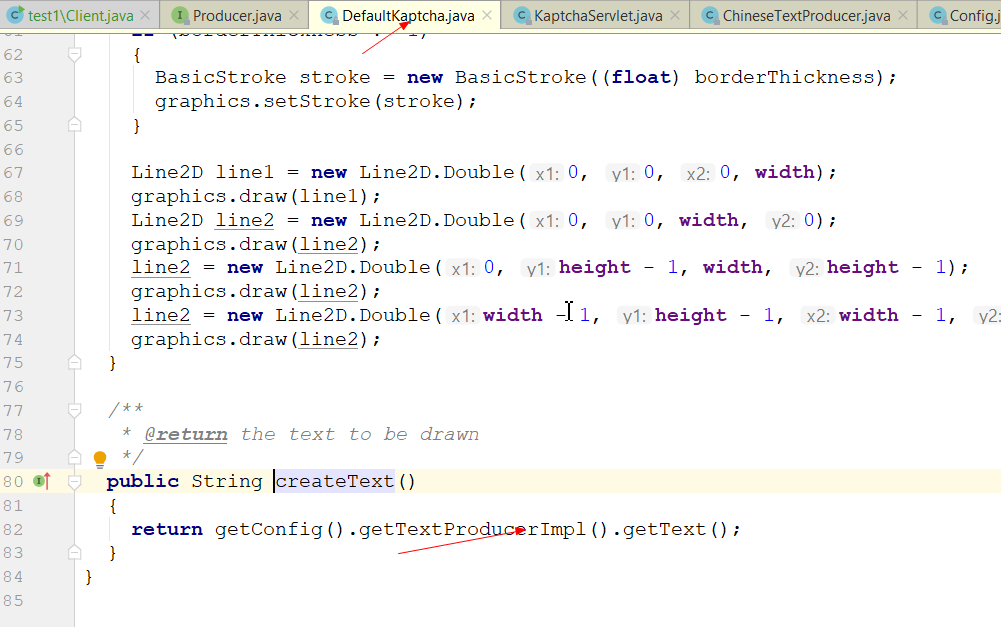Click the interface icon on Producer.java tab

click(180, 15)
